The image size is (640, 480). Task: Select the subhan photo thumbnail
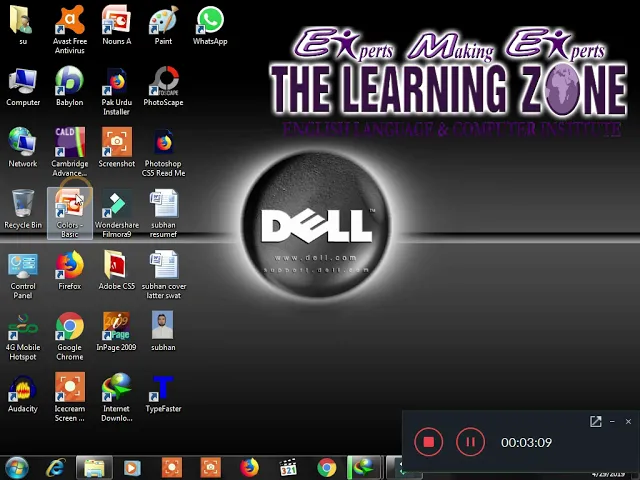[163, 331]
